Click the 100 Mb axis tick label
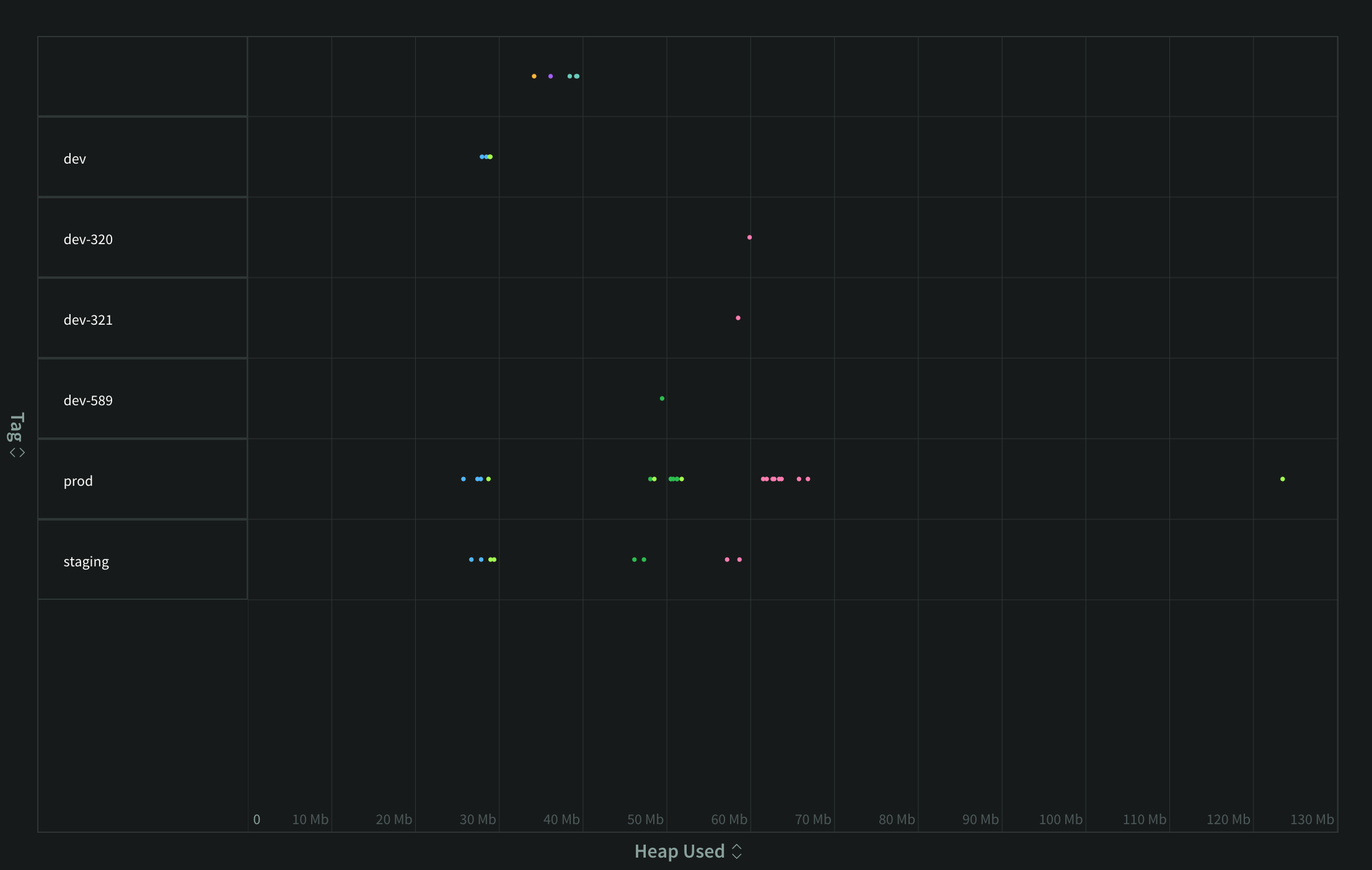 coord(1060,819)
